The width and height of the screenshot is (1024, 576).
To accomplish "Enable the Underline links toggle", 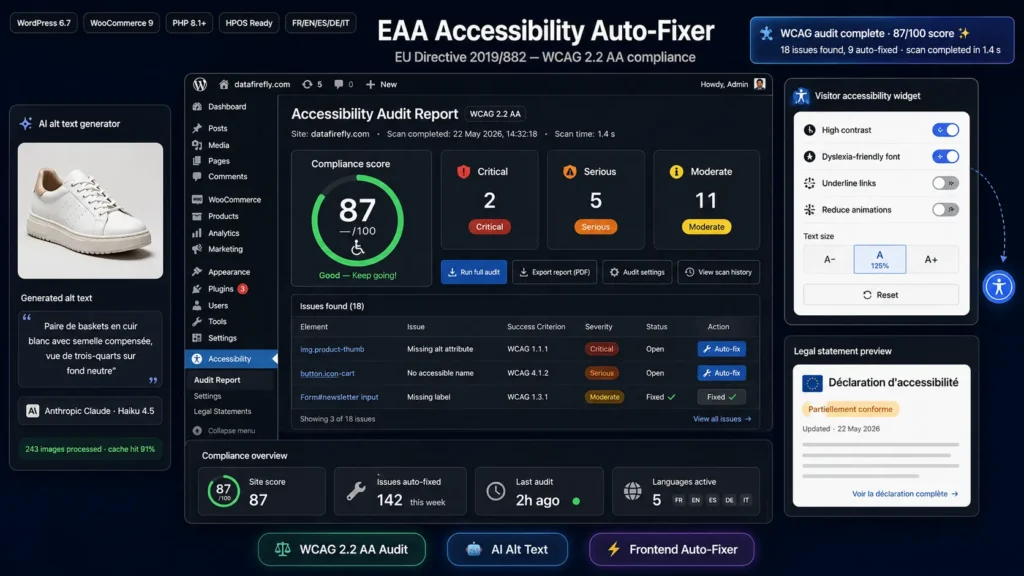I will (x=945, y=184).
